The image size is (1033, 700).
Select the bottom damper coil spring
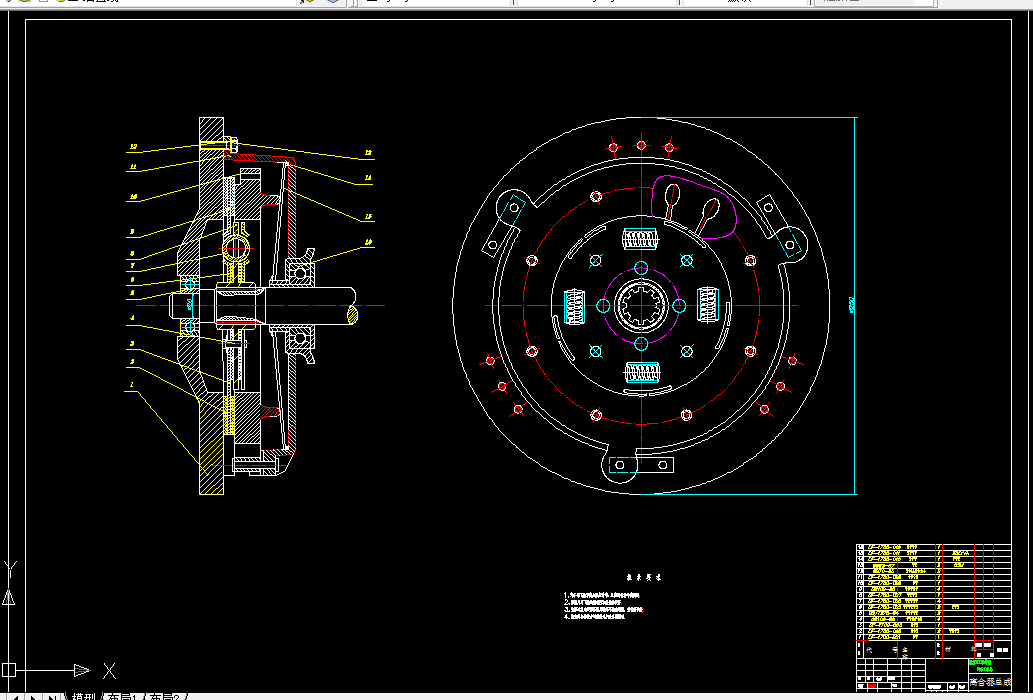coord(641,372)
